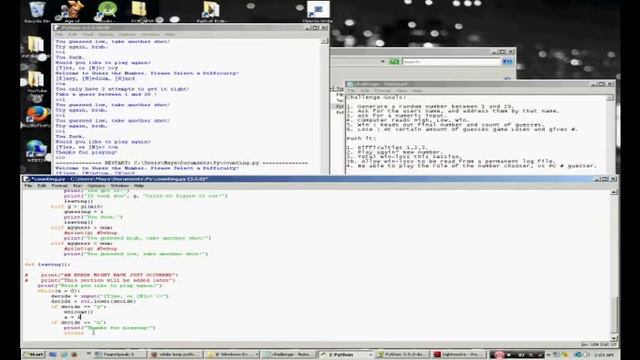Screen dimensions: 640x360
Task: Open the globe network icon on desktop
Action: (36, 151)
